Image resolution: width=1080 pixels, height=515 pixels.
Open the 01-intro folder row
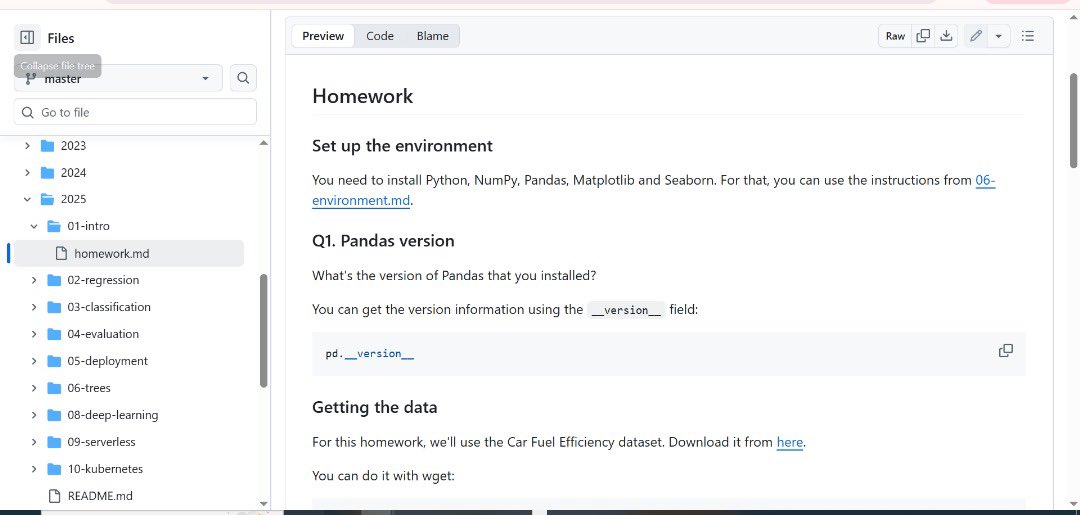tap(129, 226)
